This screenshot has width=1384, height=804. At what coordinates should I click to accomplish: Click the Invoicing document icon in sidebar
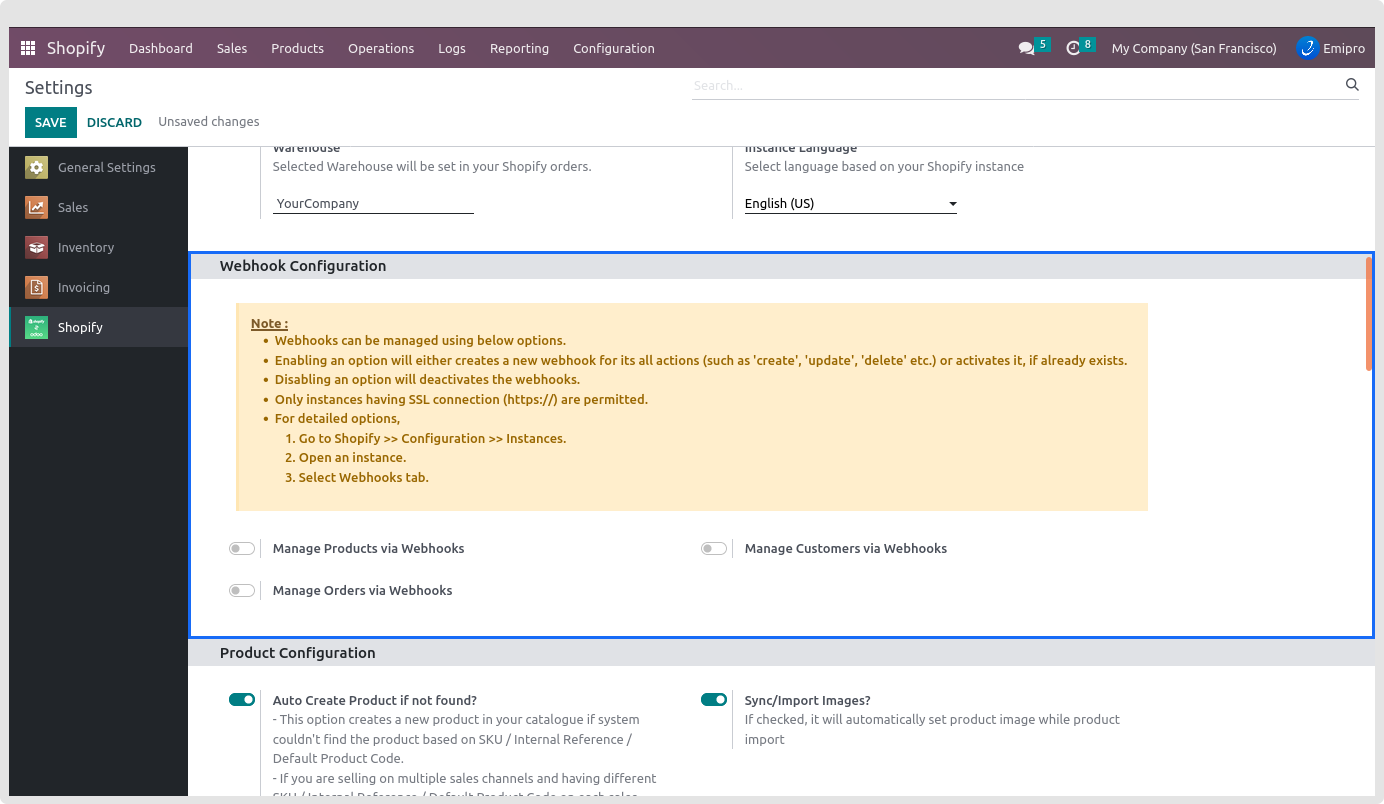[x=37, y=287]
